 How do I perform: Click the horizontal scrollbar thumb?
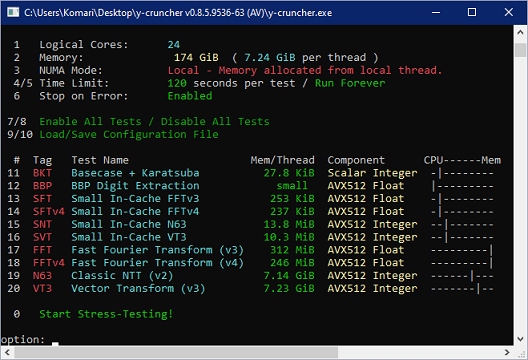tap(176, 353)
